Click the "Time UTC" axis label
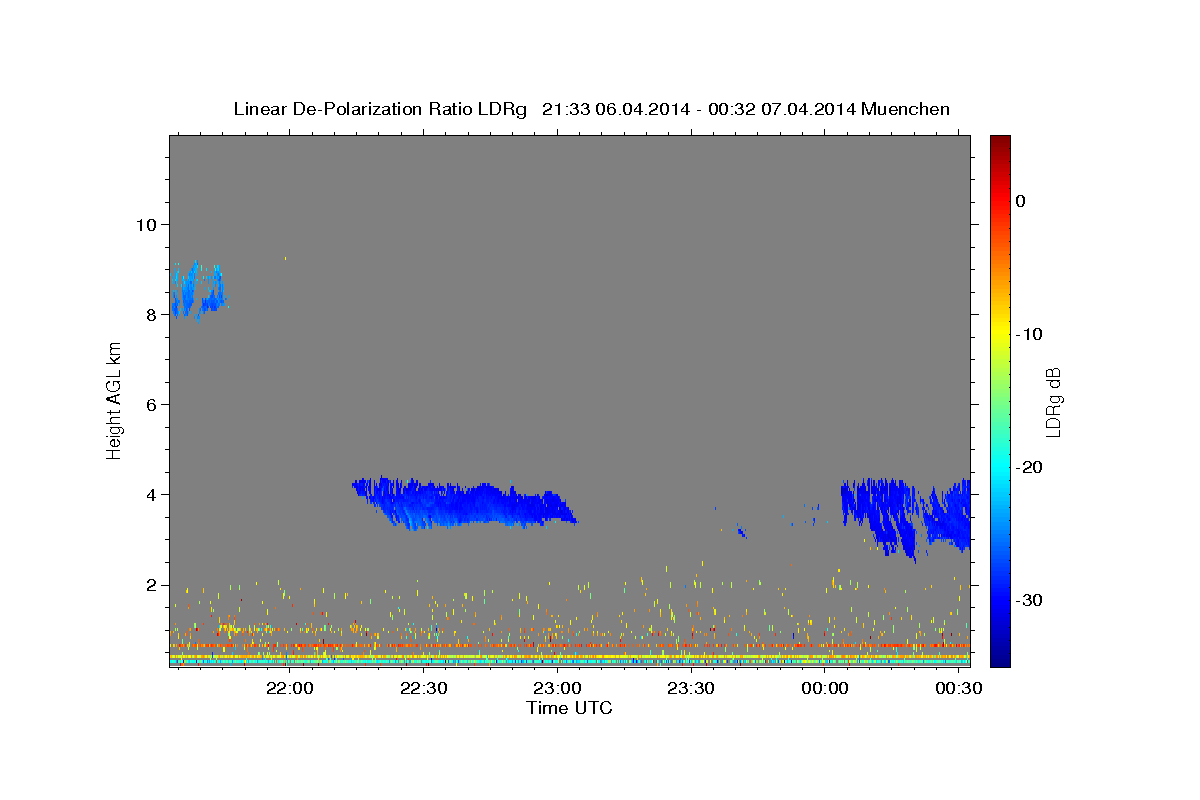Image resolution: width=1200 pixels, height=800 pixels. click(x=569, y=708)
